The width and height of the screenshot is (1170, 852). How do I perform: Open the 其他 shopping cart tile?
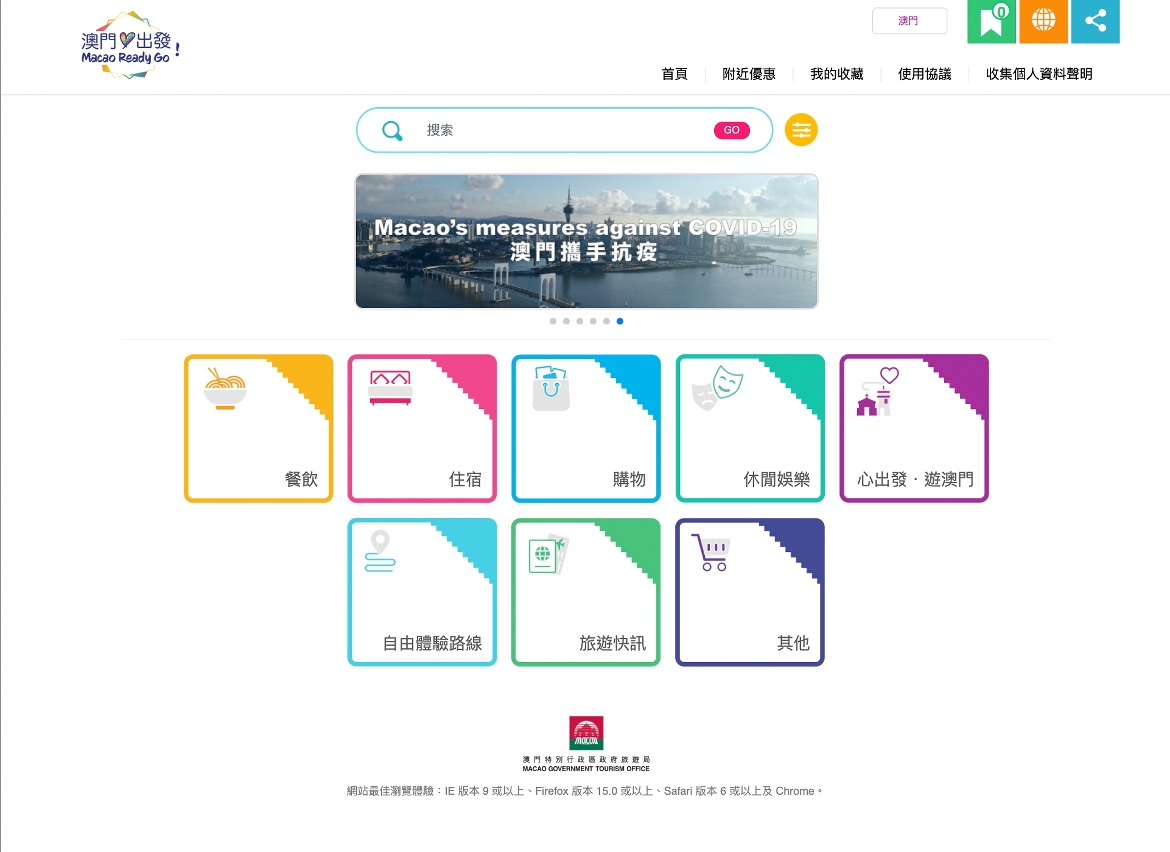click(x=750, y=592)
